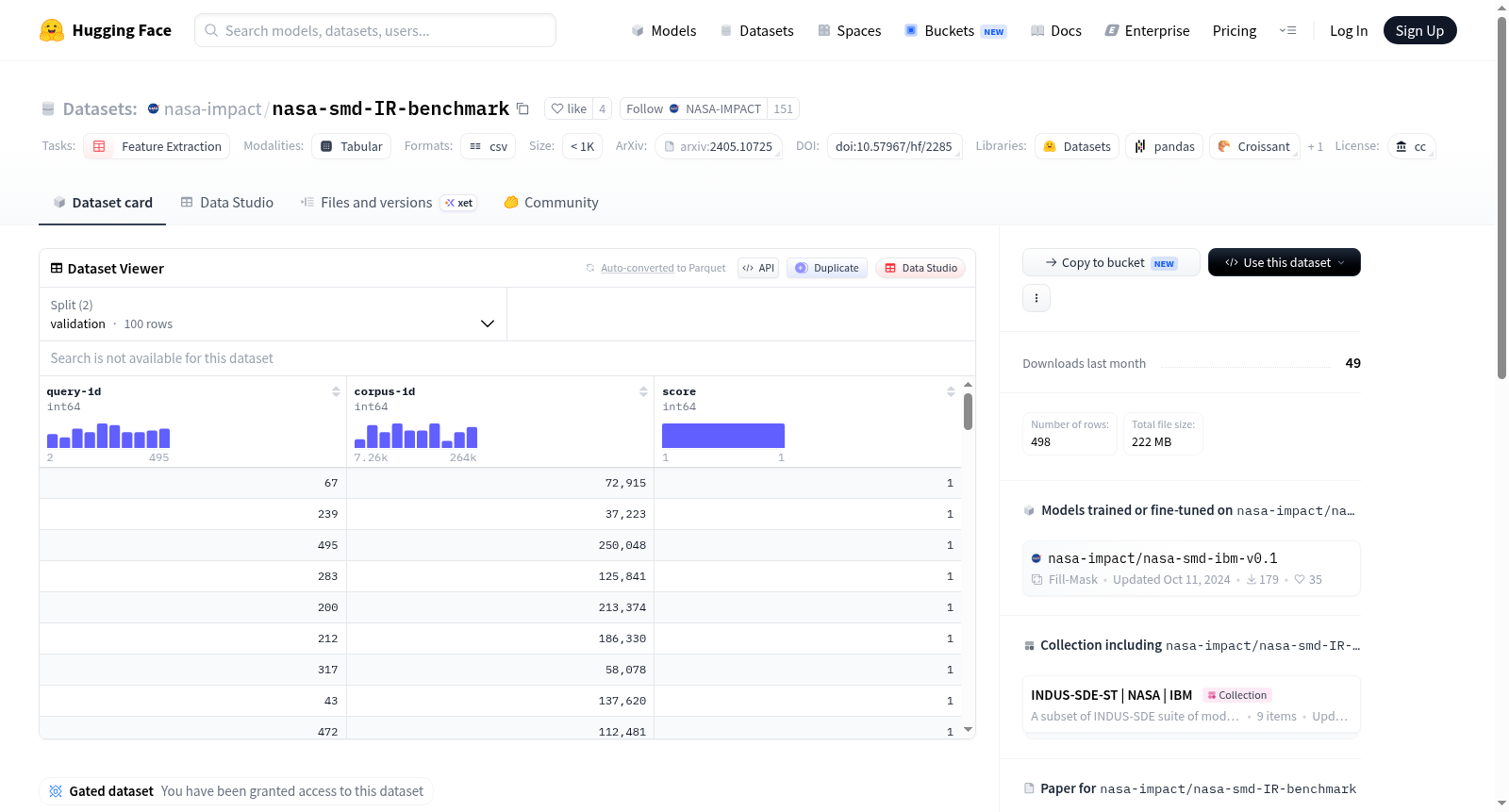Screen dimensions: 1509x812
Task: Show the +1 more libraries
Action: coord(1316,146)
